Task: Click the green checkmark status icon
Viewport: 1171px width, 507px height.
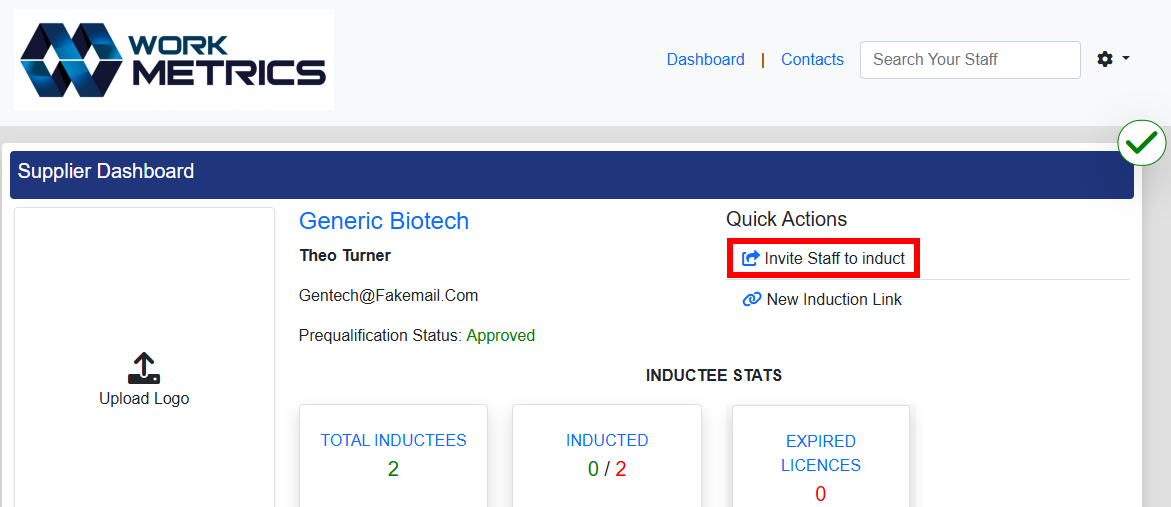Action: pos(1141,143)
